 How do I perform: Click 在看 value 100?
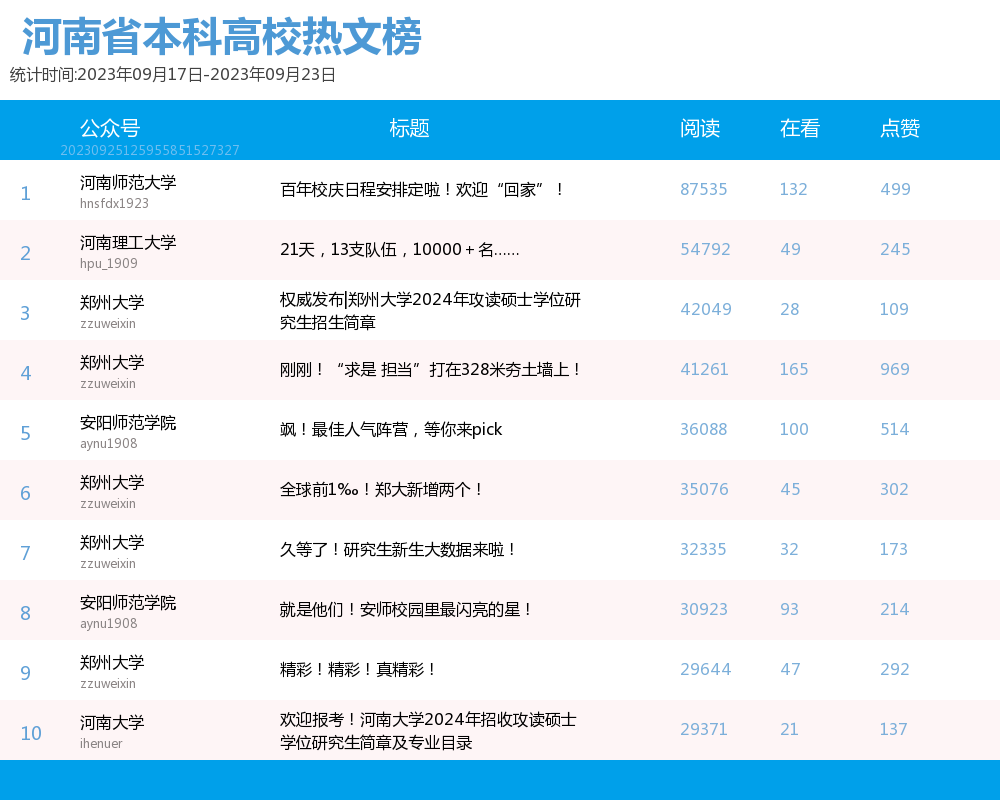coord(794,429)
